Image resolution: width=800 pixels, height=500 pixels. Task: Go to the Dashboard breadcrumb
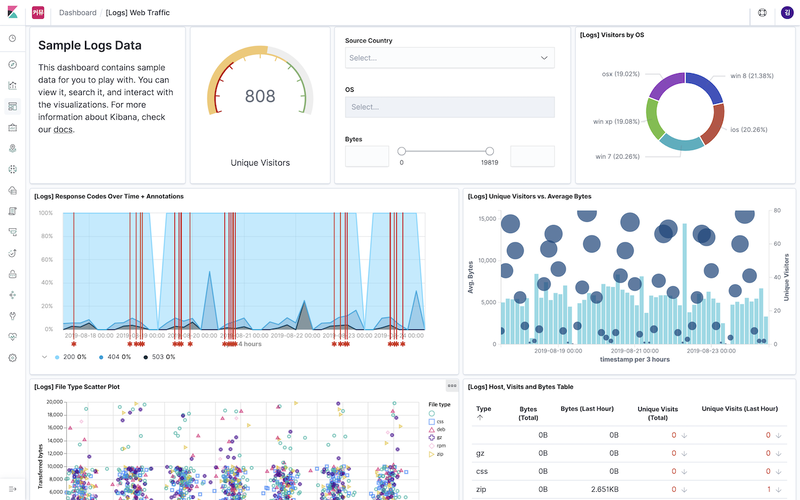pos(78,13)
